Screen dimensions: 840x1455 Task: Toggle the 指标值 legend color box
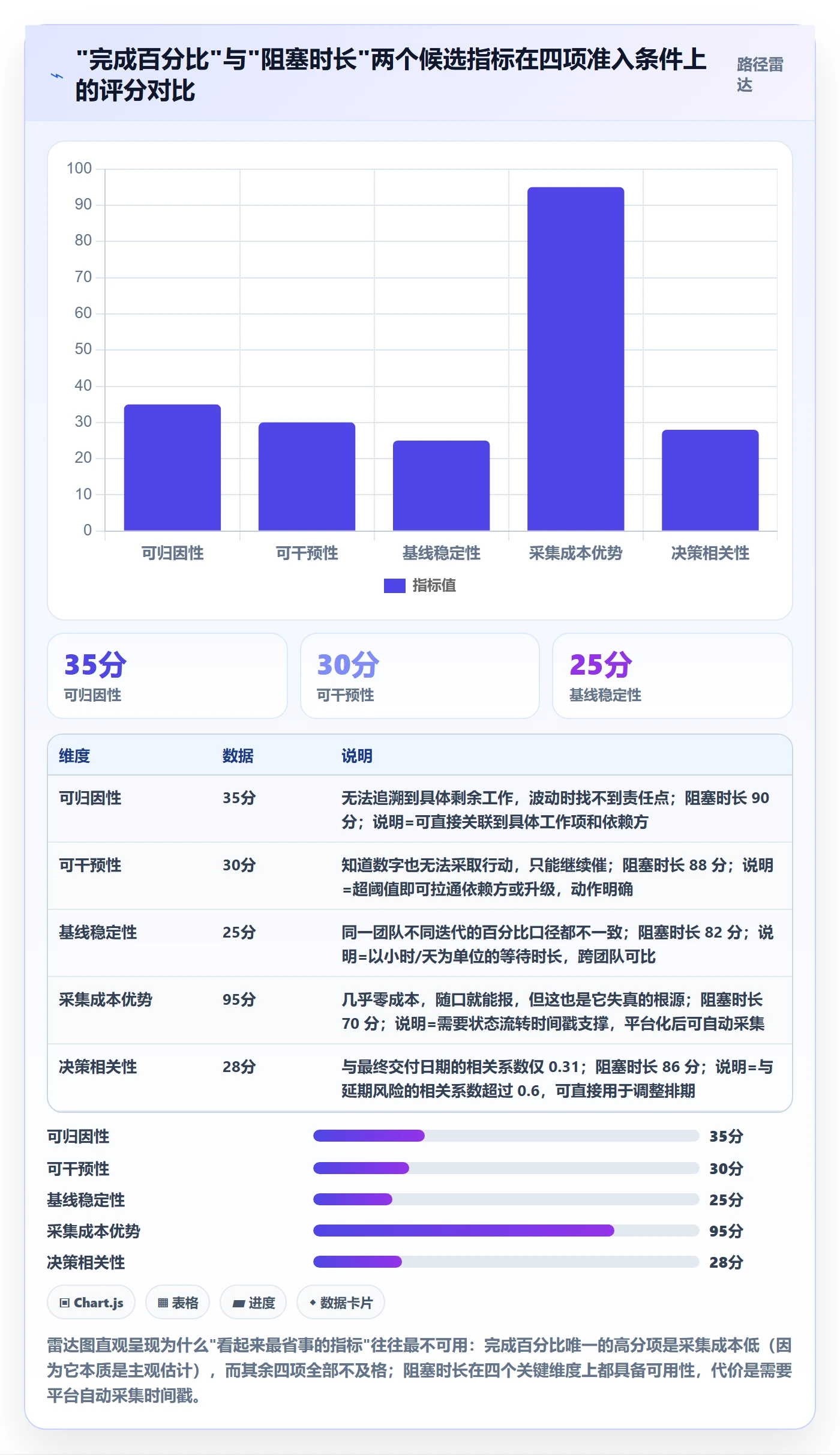[394, 585]
